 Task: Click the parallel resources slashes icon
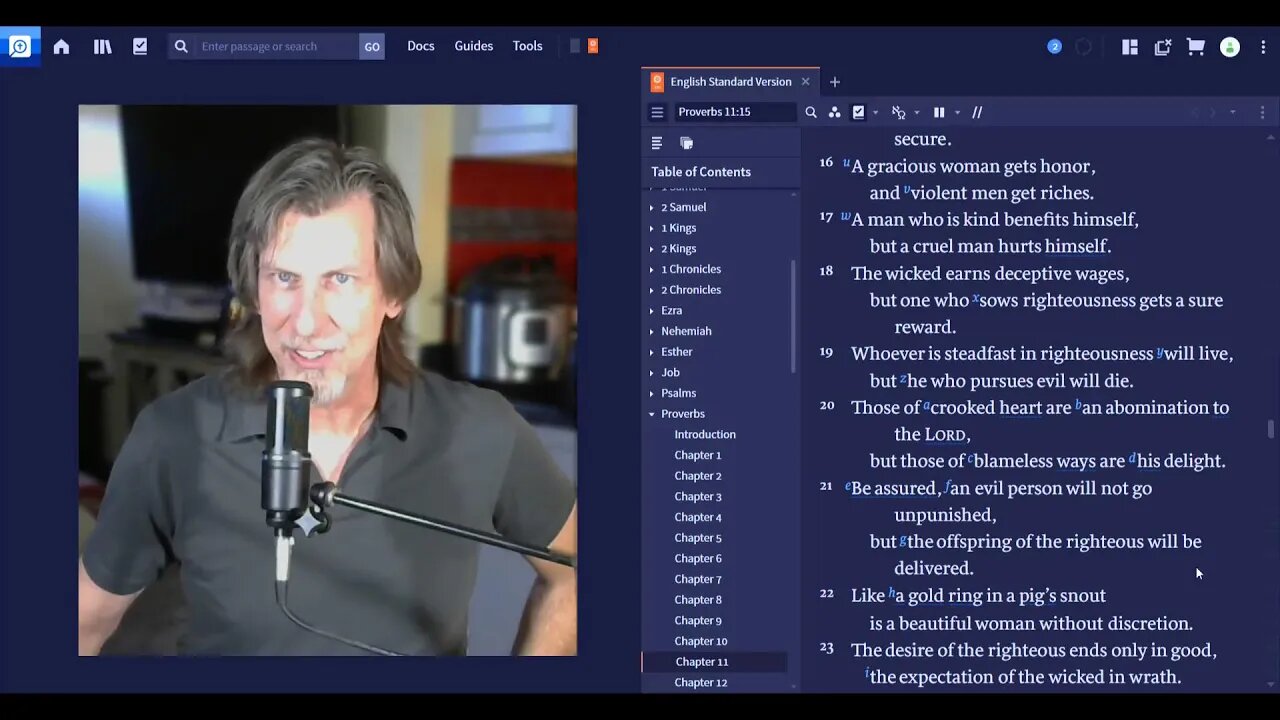(x=977, y=112)
